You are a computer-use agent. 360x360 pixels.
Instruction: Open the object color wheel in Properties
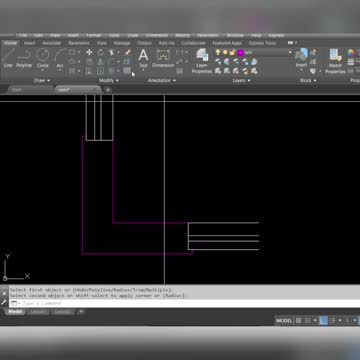351,53
